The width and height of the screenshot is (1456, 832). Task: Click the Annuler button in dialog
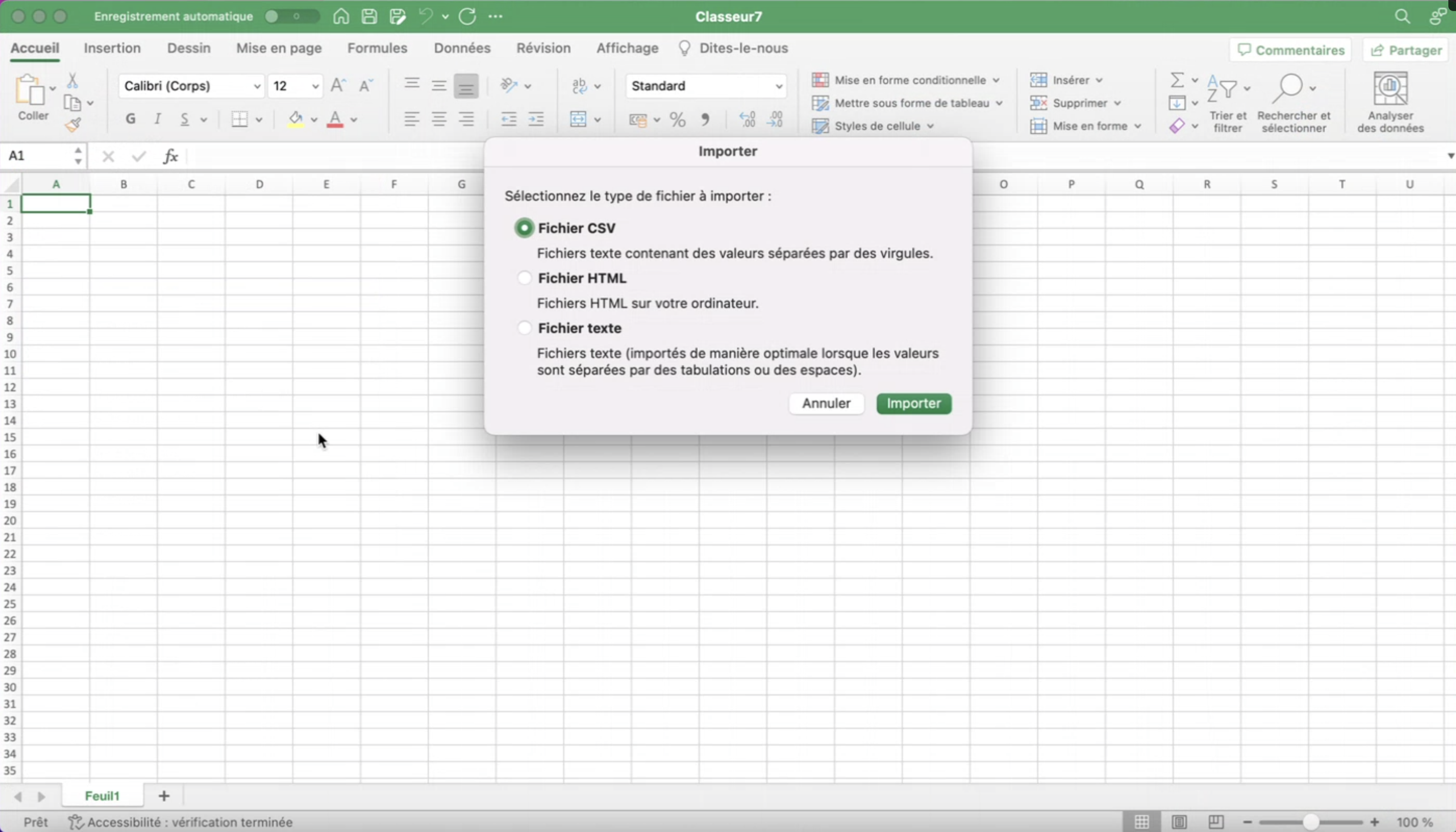point(826,403)
